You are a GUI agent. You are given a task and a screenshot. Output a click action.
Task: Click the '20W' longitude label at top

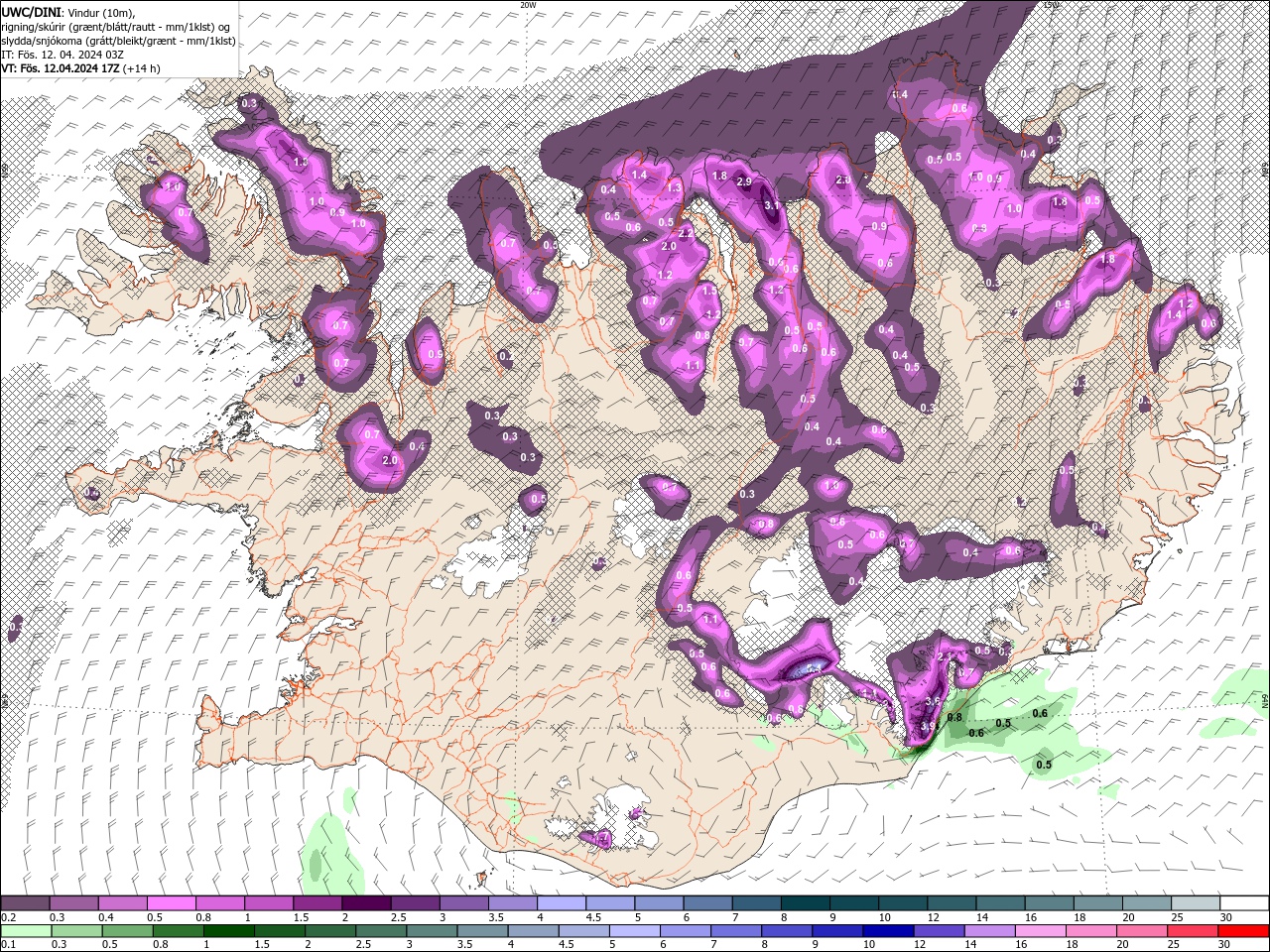click(528, 5)
